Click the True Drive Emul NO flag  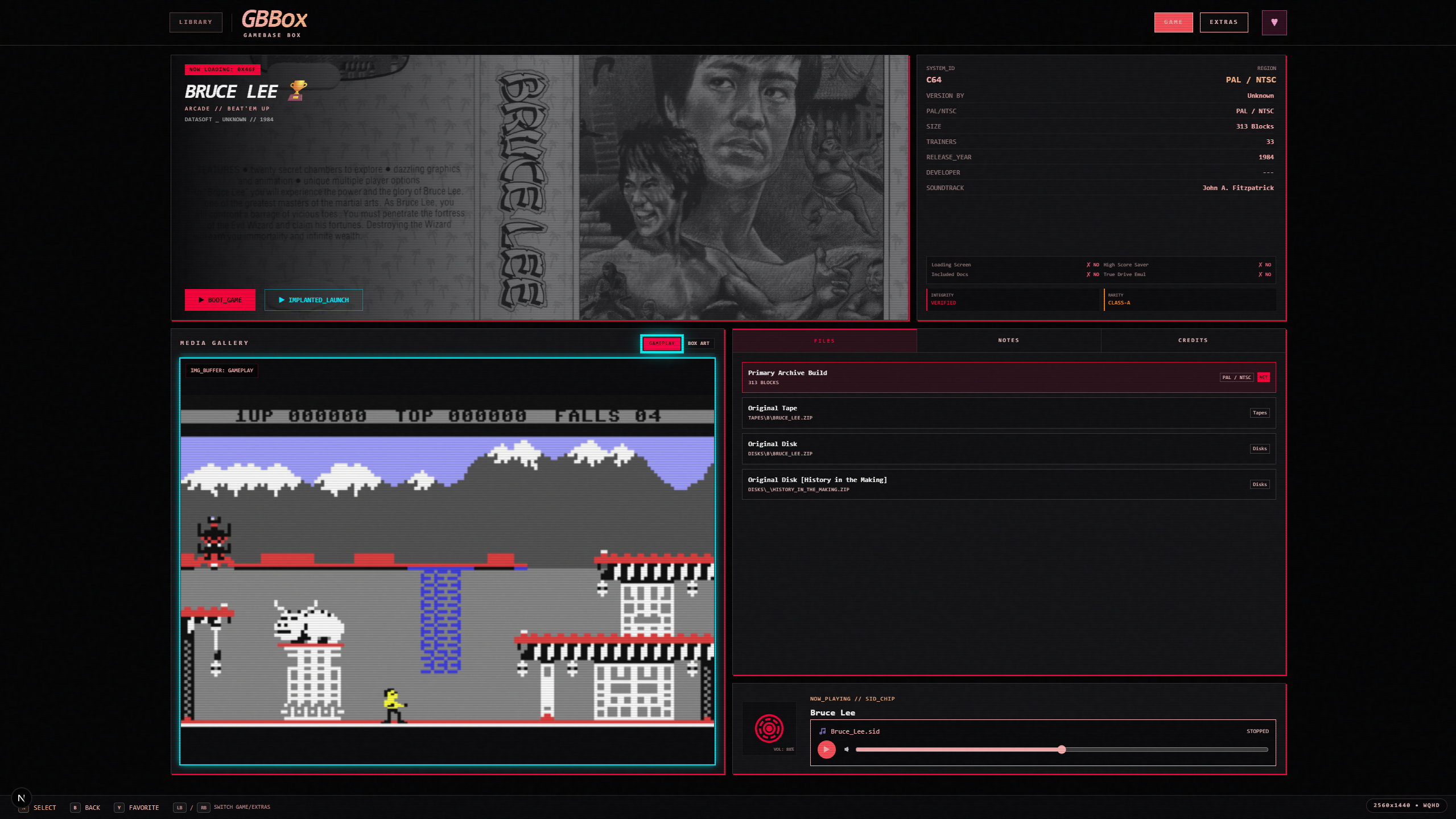(1264, 274)
